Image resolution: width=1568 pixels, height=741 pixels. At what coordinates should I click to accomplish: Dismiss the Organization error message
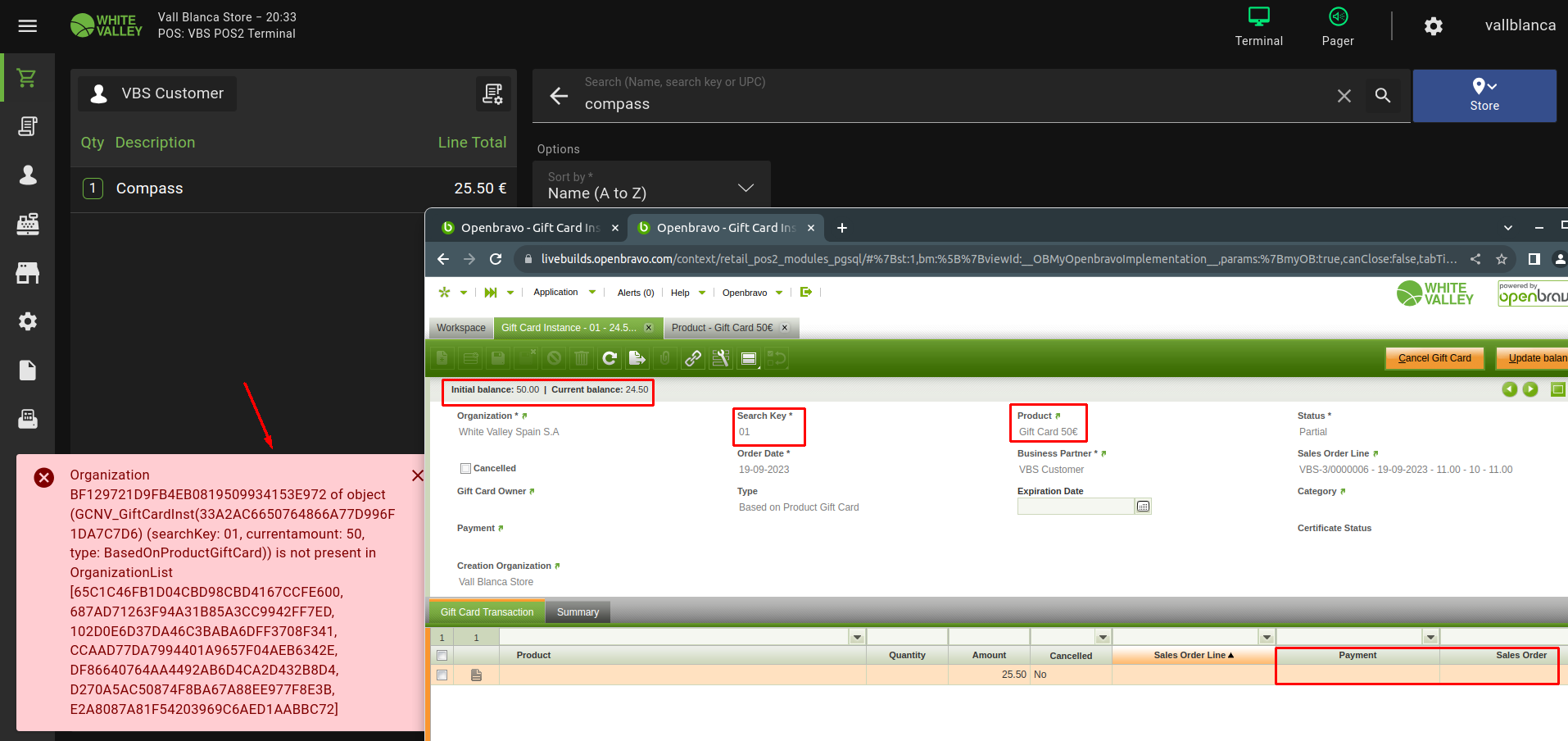(x=417, y=475)
